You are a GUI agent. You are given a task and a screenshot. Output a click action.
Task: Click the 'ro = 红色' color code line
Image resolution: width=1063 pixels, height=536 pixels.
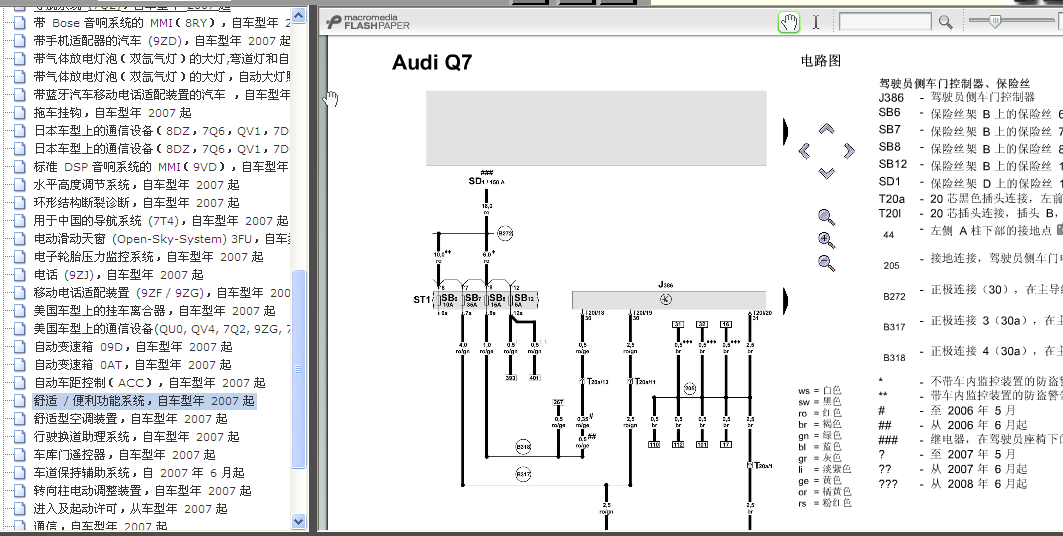tap(820, 413)
